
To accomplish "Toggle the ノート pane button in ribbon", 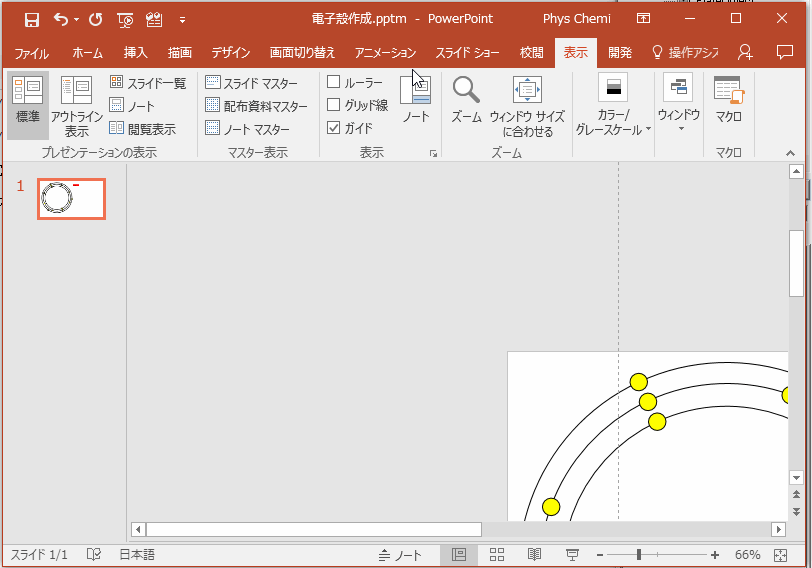I will point(416,99).
